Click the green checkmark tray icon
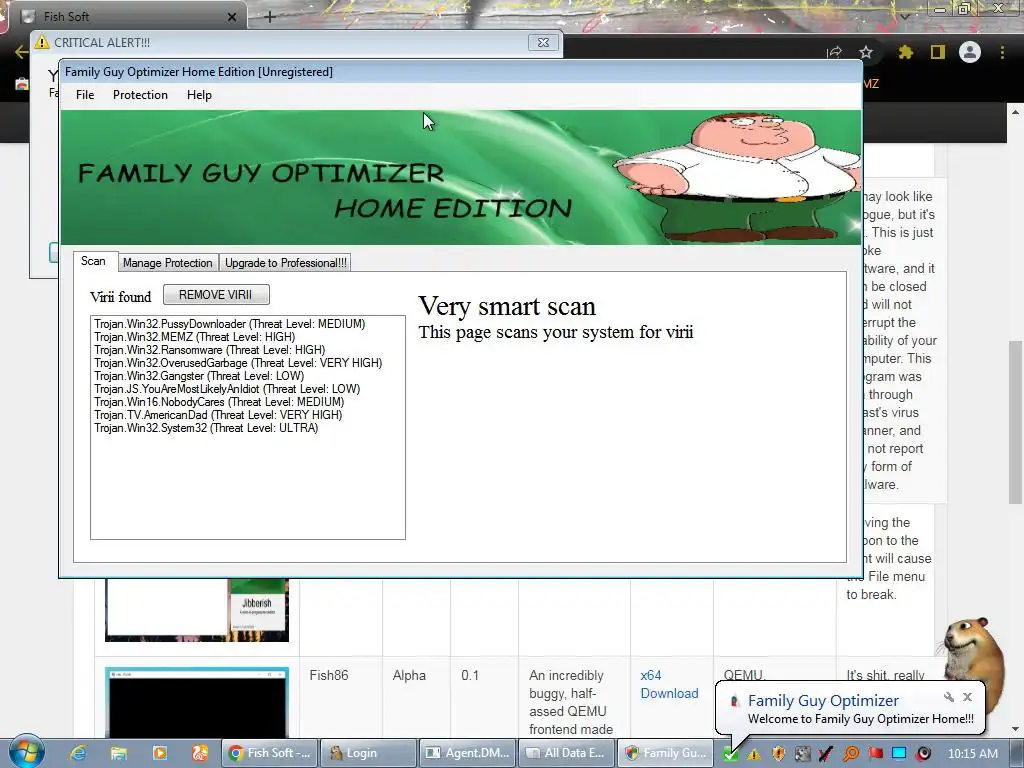 (731, 754)
